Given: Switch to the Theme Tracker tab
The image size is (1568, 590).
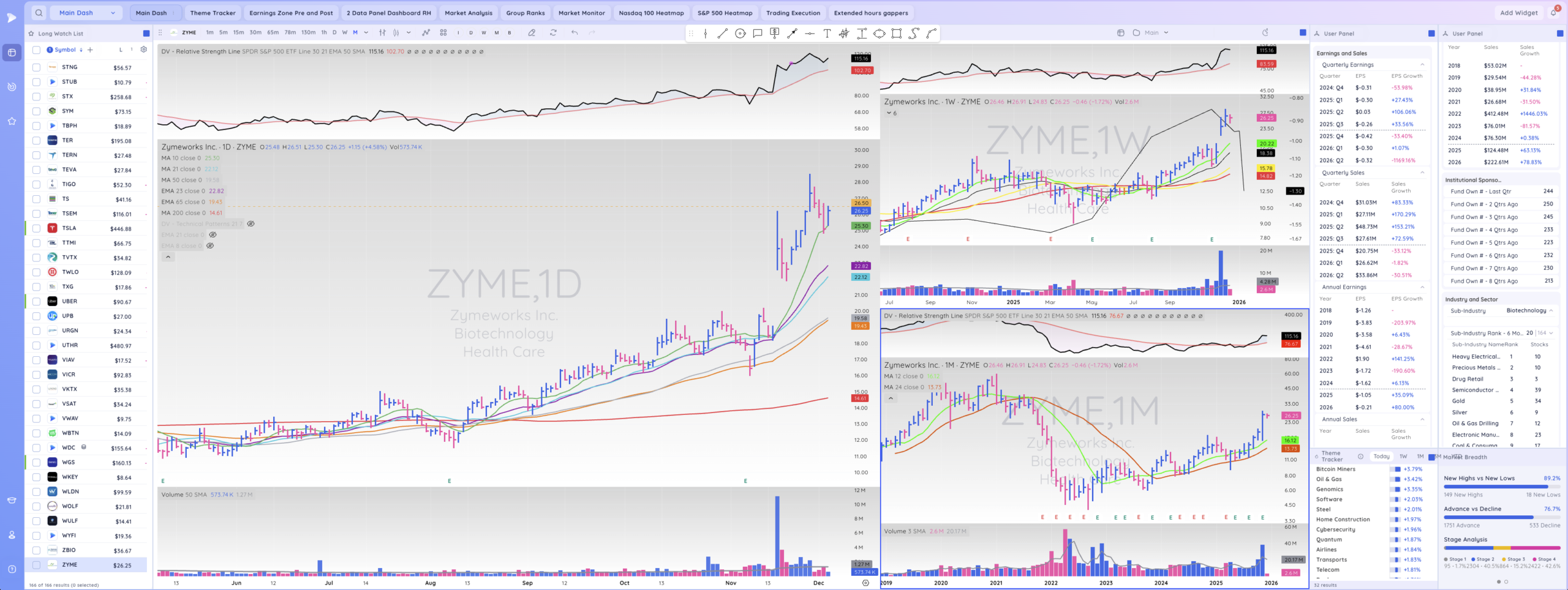Looking at the screenshot, I should 213,13.
